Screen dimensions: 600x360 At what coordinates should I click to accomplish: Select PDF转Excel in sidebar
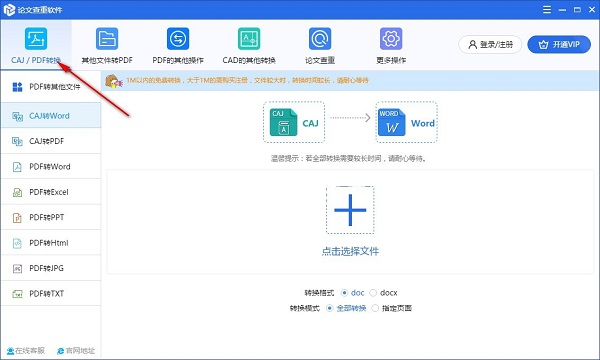(x=51, y=192)
